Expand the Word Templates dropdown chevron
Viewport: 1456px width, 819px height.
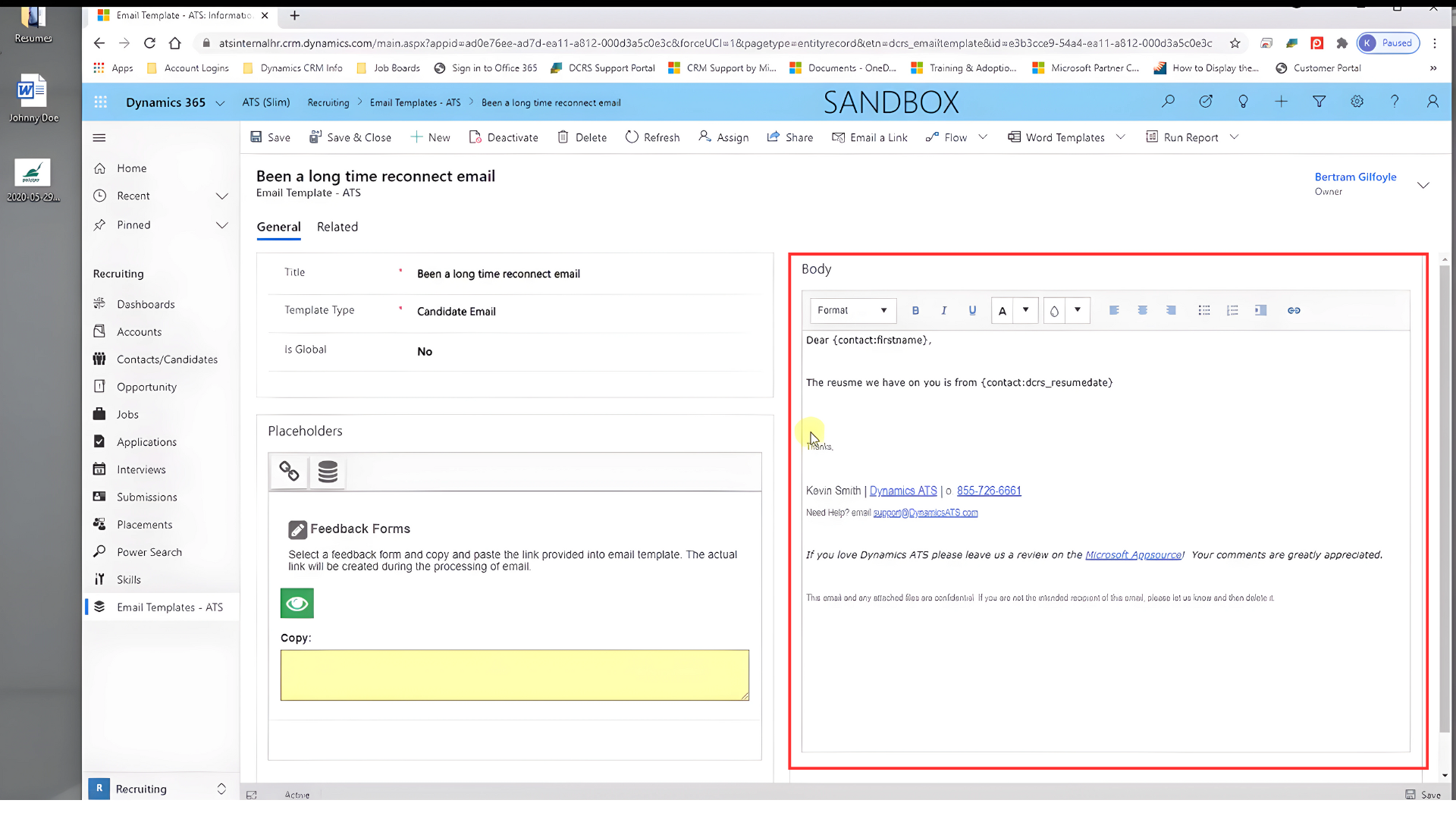point(1120,137)
